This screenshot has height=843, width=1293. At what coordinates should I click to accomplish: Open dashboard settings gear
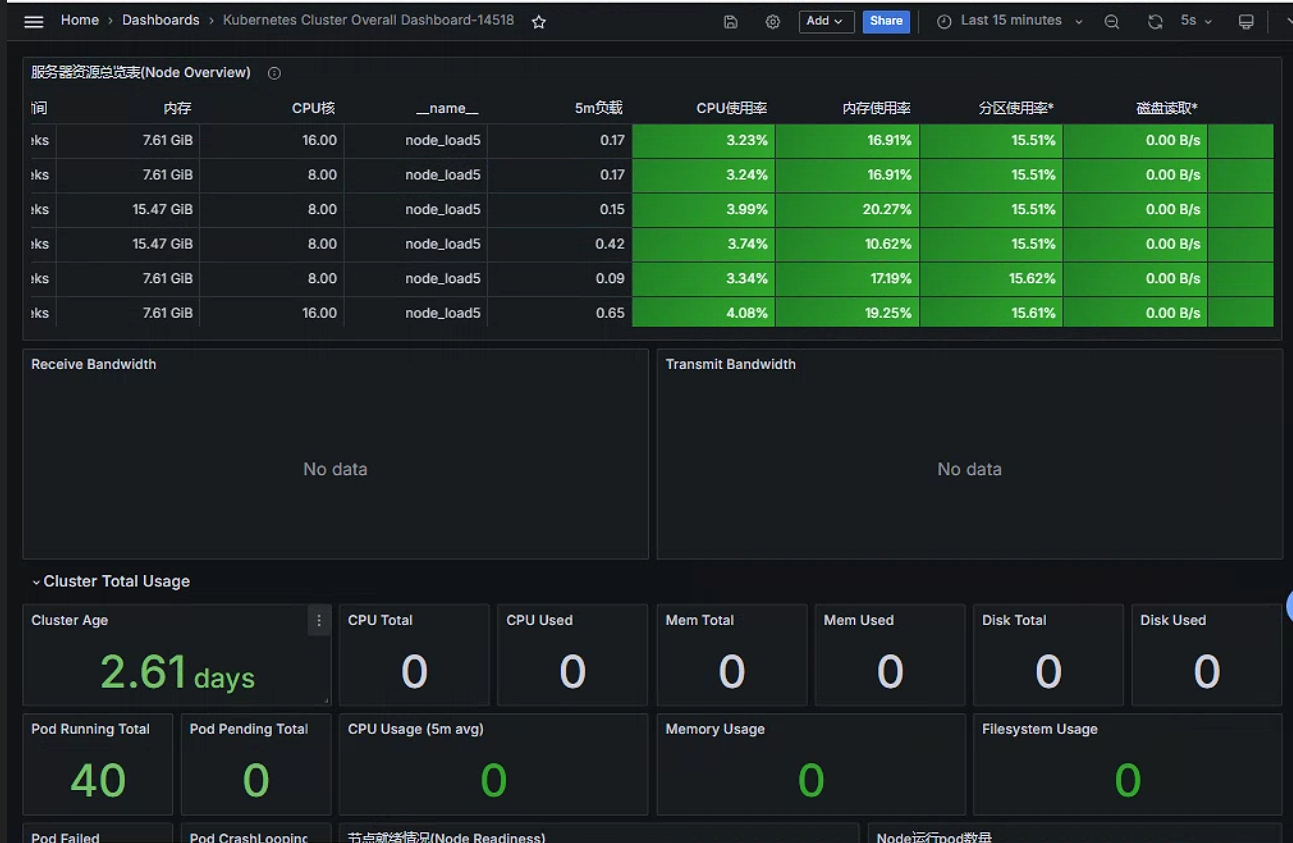coord(773,21)
